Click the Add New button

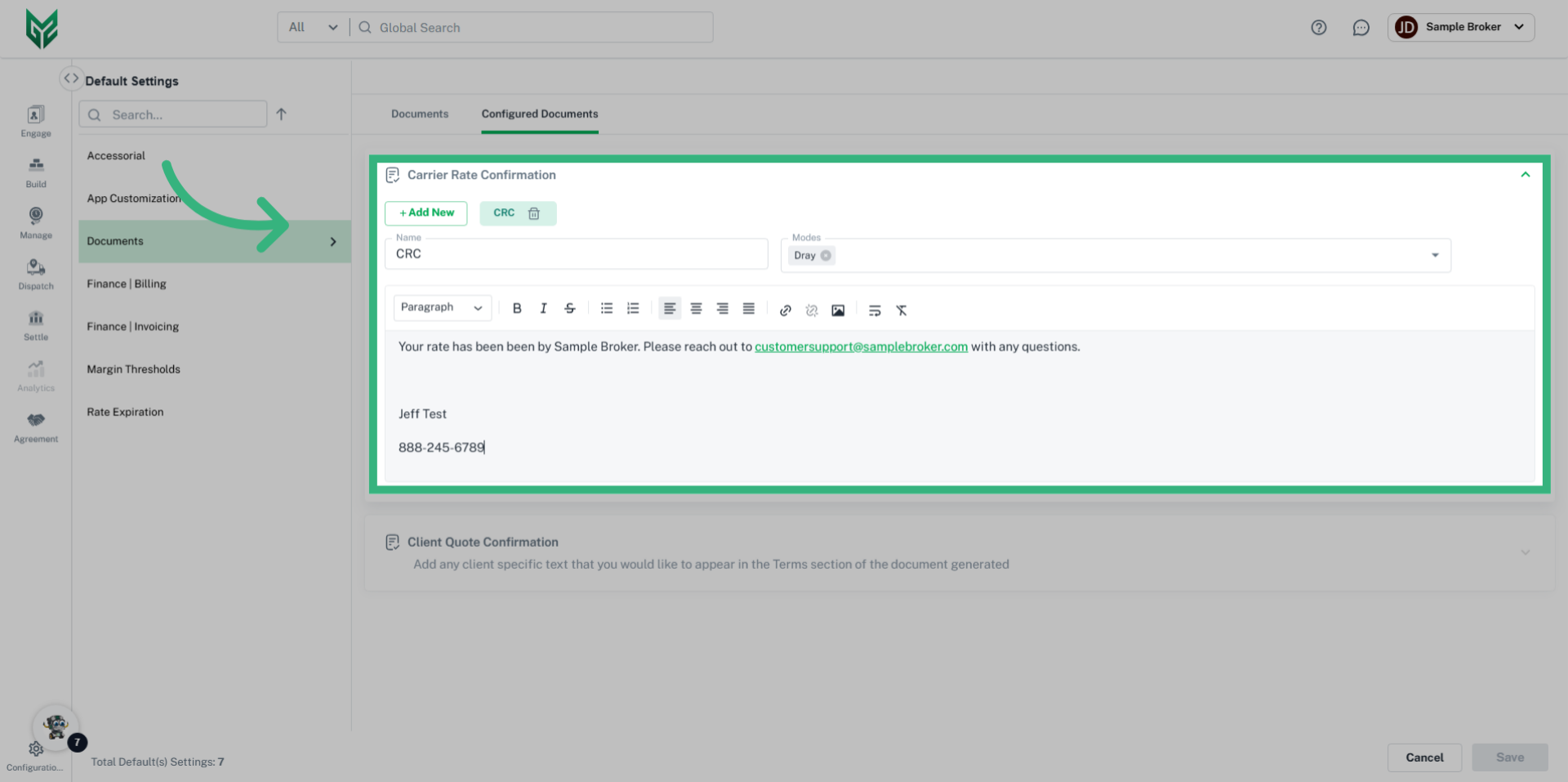[x=425, y=213]
